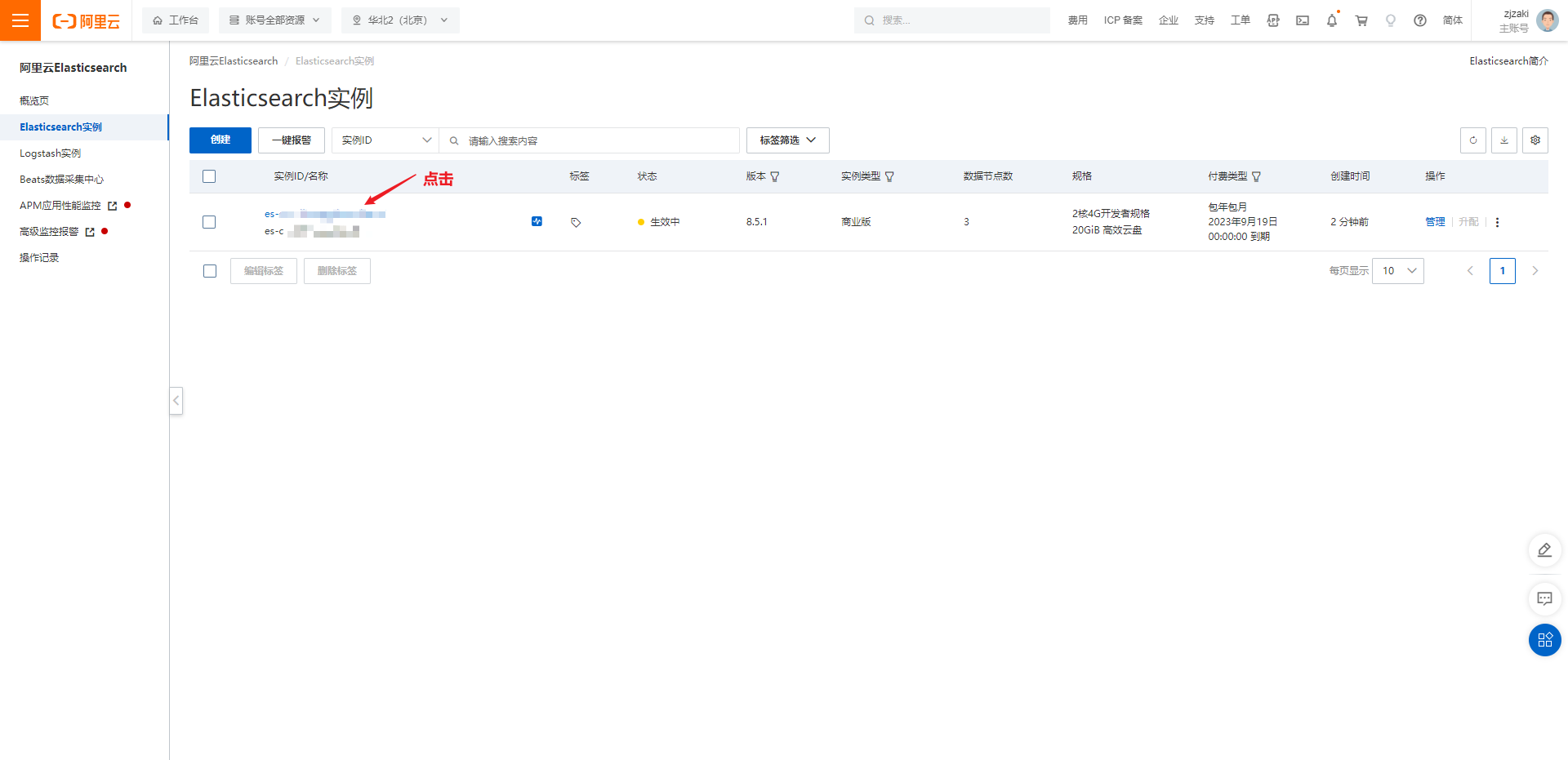Go to next page arrow
This screenshot has width=1568, height=760.
(1535, 271)
